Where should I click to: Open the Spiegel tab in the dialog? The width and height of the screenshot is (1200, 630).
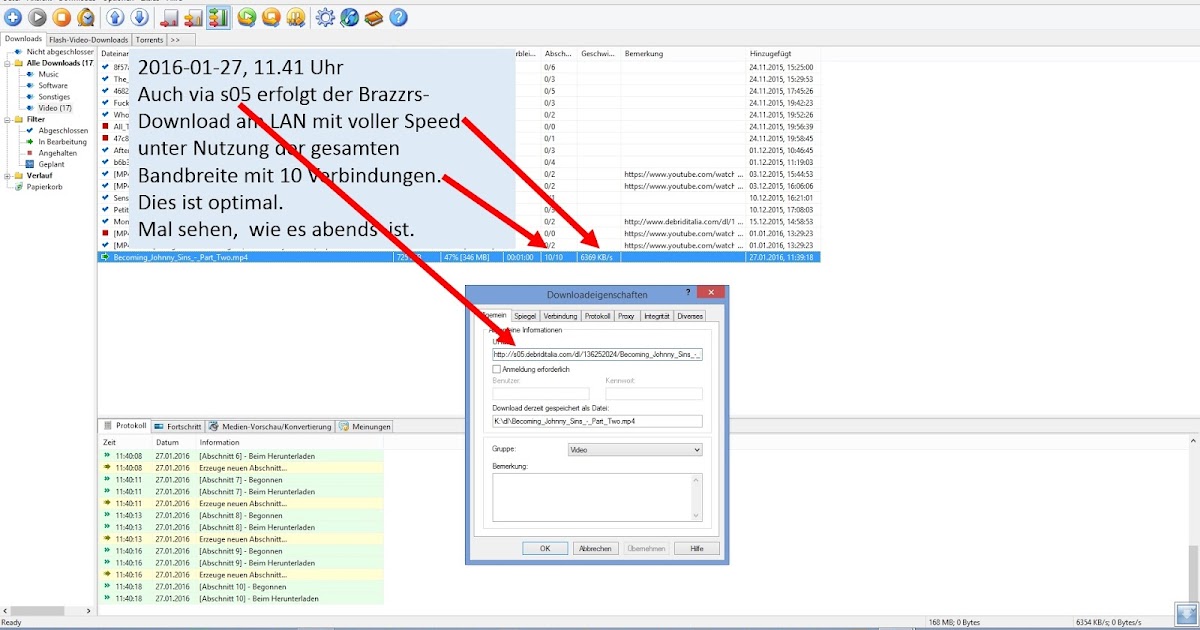tap(525, 316)
